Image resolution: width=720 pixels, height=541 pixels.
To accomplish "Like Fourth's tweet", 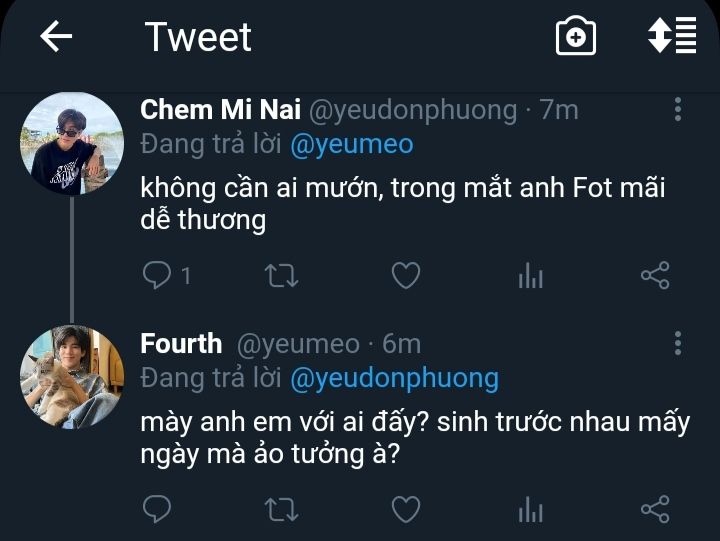I will (405, 510).
